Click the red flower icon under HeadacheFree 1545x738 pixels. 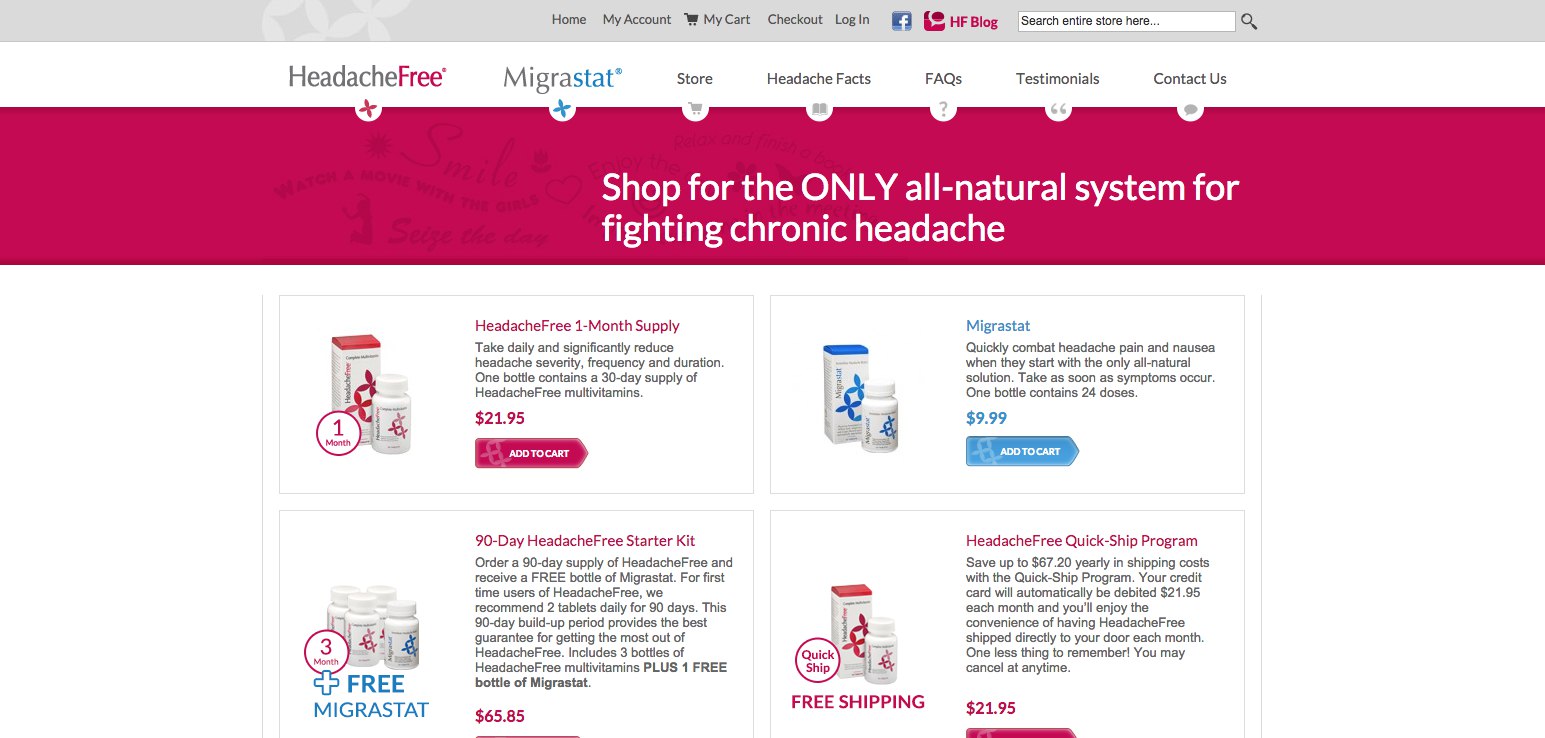tap(368, 109)
